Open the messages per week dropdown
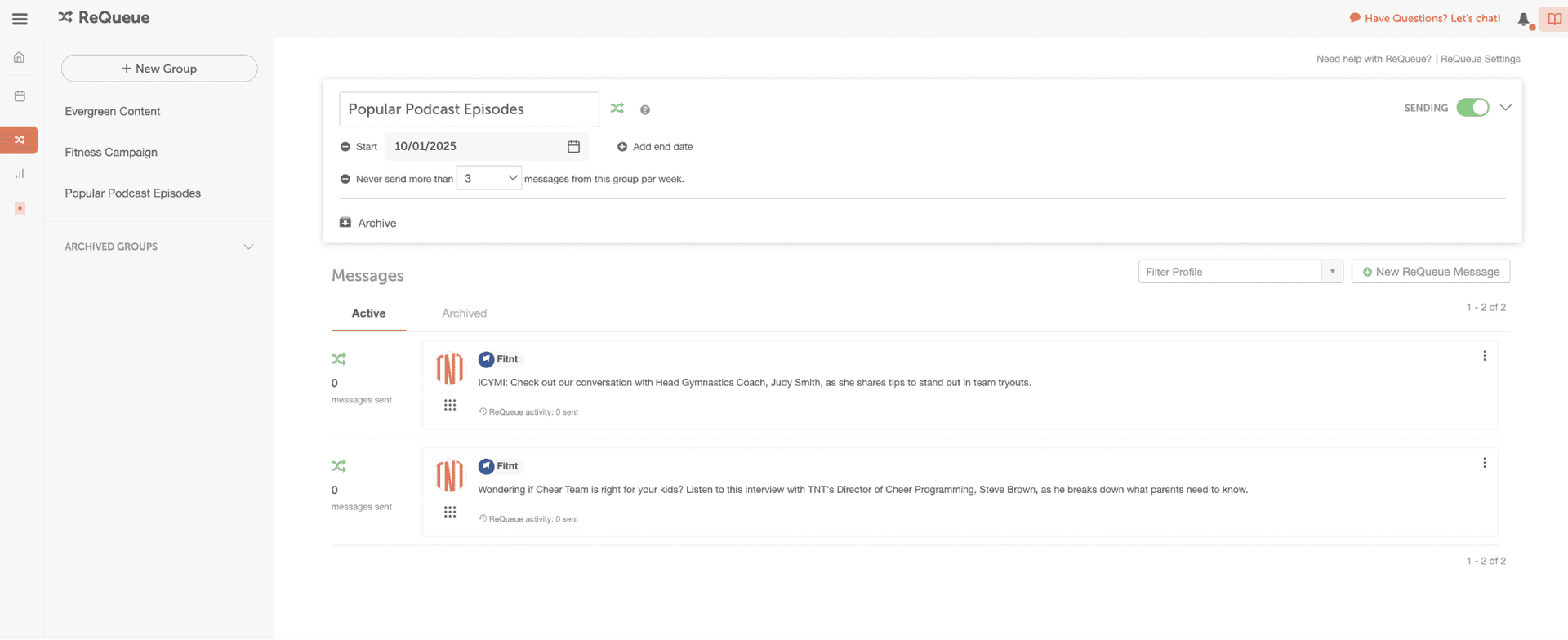This screenshot has height=640, width=1568. pos(488,178)
